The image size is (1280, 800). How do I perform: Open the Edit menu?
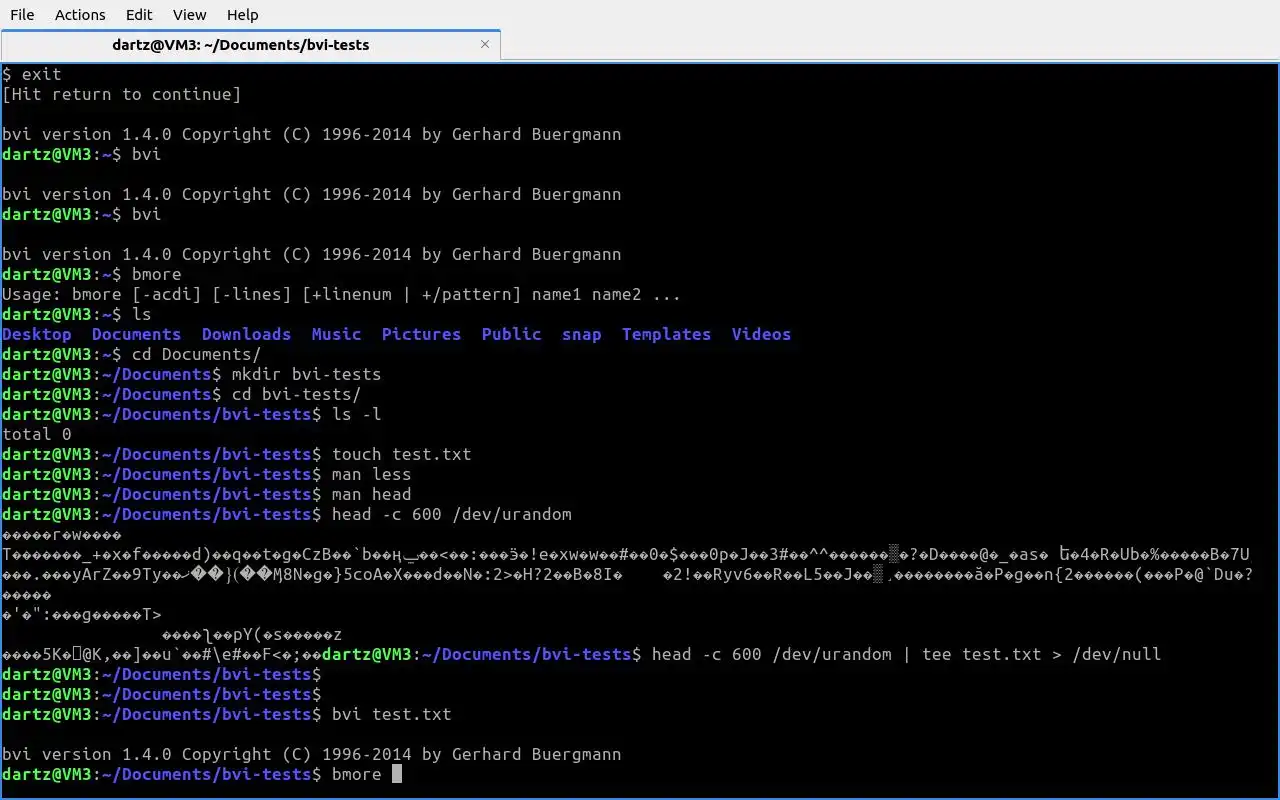(x=139, y=15)
